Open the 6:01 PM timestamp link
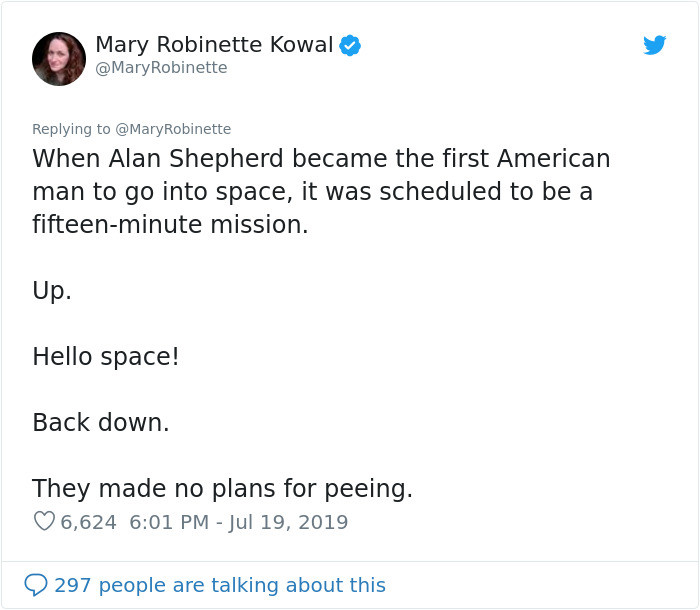700x610 pixels. pos(168,522)
